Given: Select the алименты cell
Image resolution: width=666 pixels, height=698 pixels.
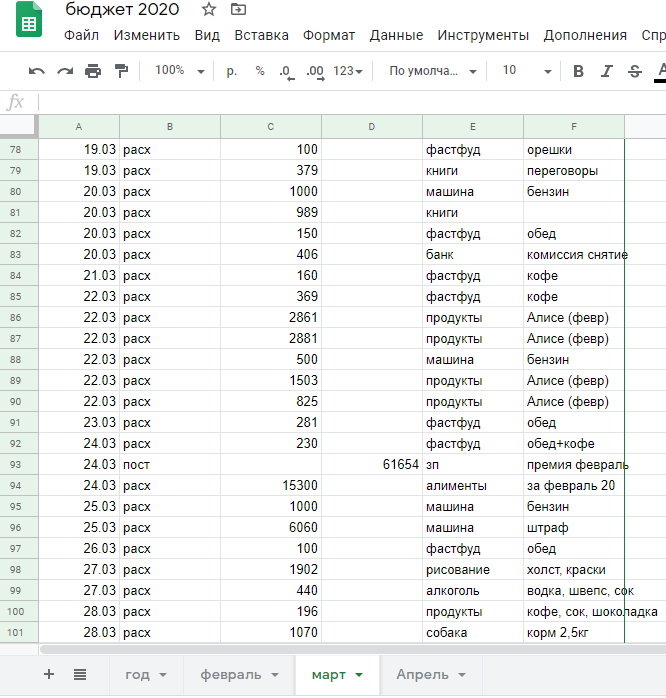Looking at the screenshot, I should point(473,485).
